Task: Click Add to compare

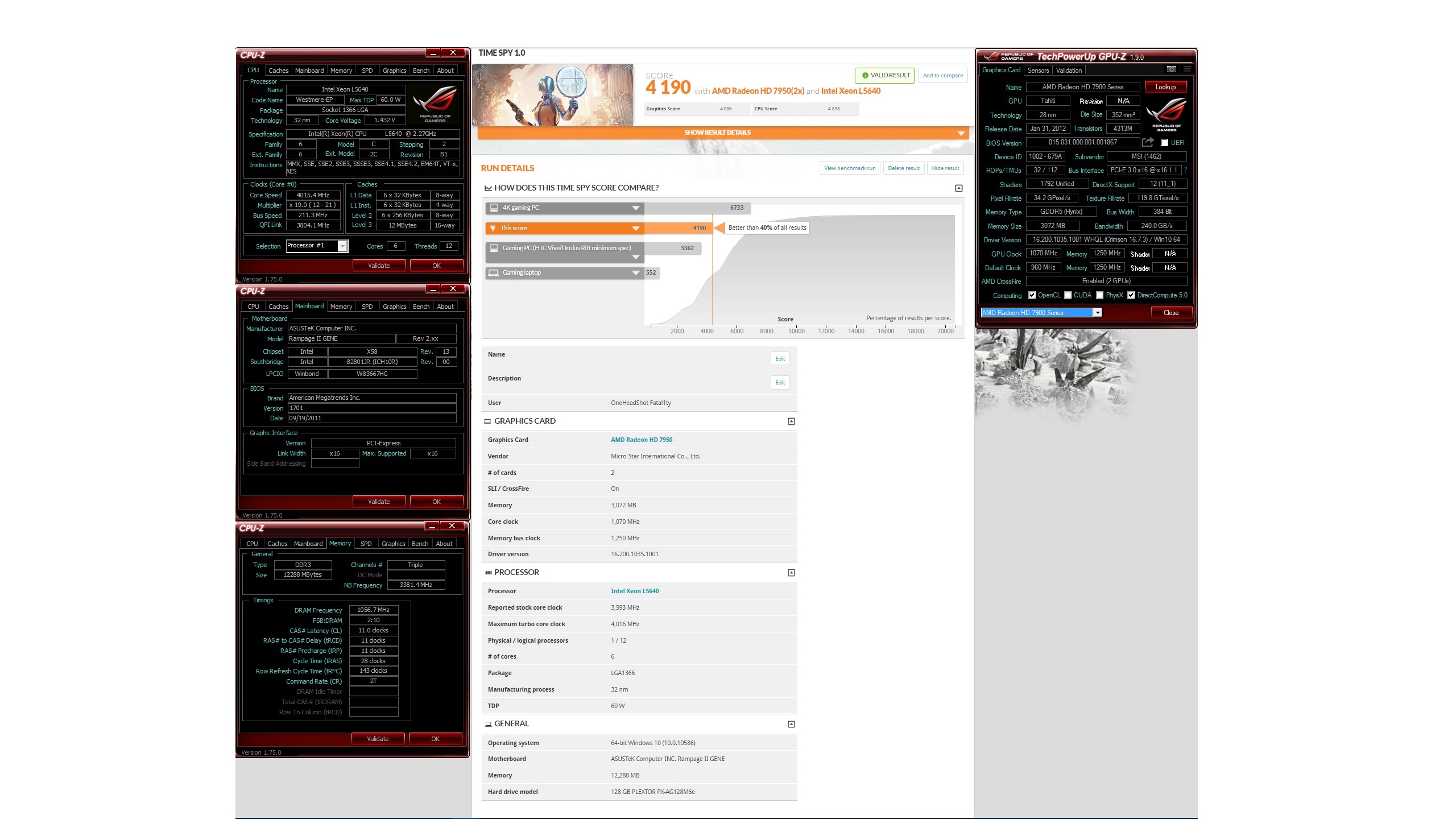Action: point(942,75)
